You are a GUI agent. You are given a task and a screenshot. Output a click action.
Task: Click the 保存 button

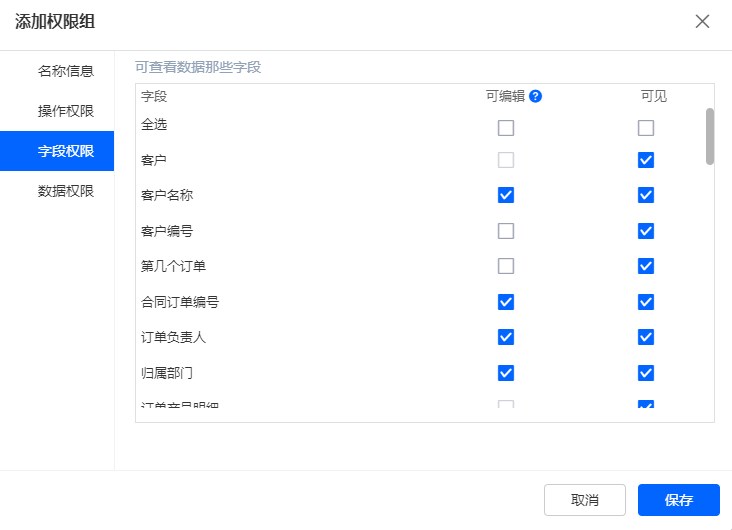coord(678,500)
